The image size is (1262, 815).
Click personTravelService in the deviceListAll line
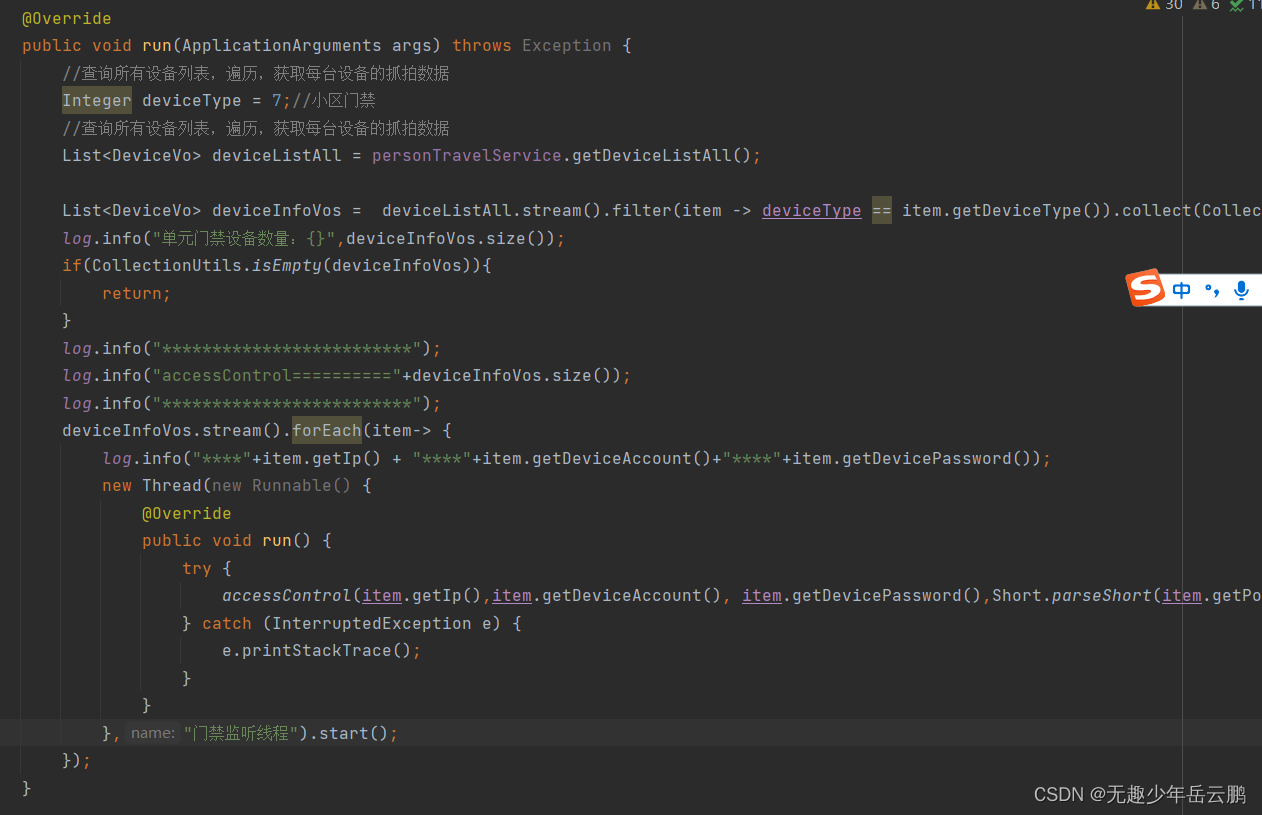coord(467,155)
